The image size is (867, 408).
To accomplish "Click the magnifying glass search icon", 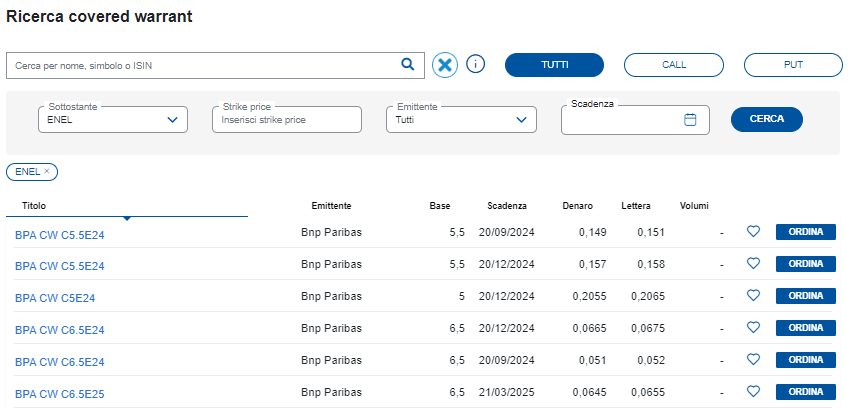I will pyautogui.click(x=408, y=64).
